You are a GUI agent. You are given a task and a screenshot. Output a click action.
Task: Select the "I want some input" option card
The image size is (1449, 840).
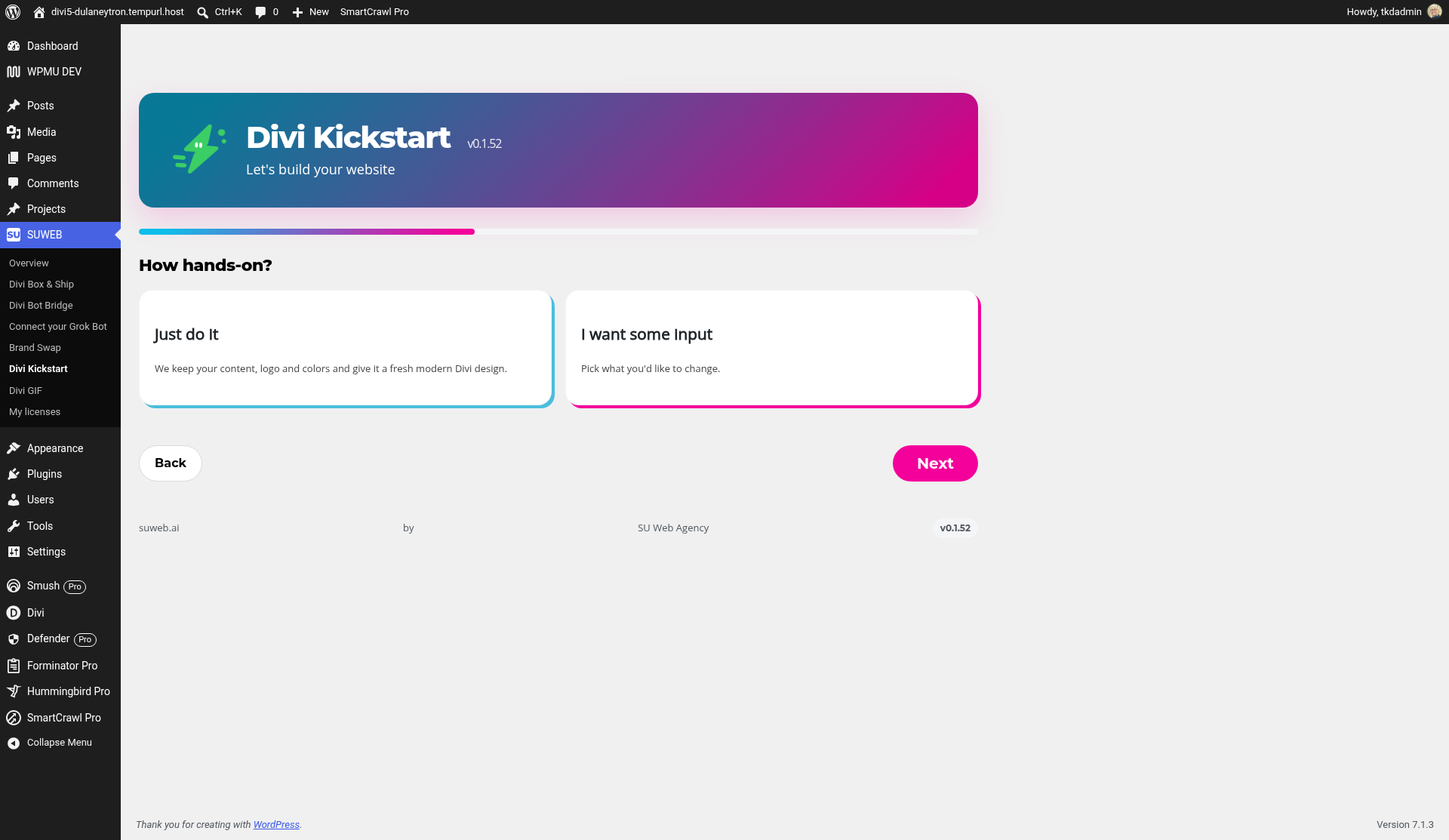772,349
